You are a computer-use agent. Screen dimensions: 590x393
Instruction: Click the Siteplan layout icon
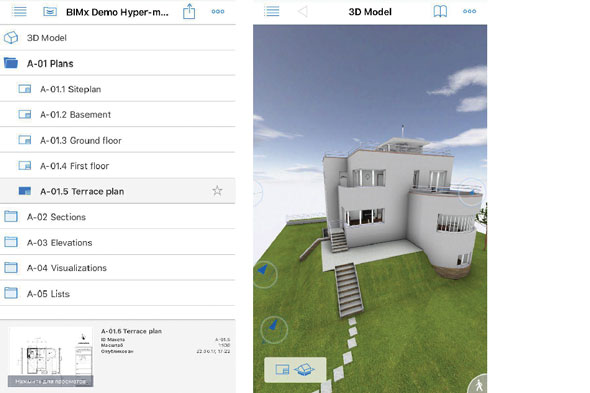tap(25, 89)
